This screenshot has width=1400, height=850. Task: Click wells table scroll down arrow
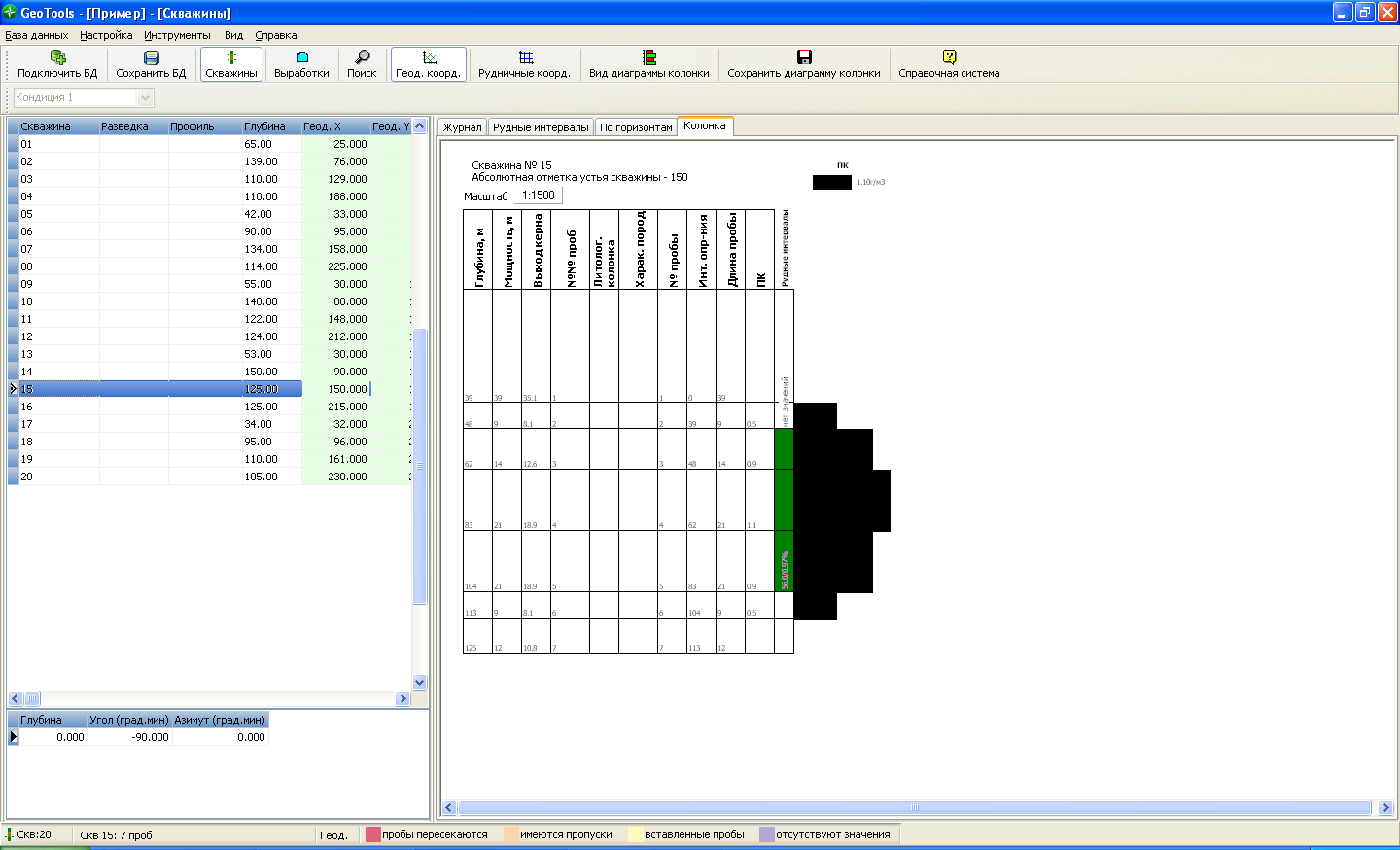(420, 683)
